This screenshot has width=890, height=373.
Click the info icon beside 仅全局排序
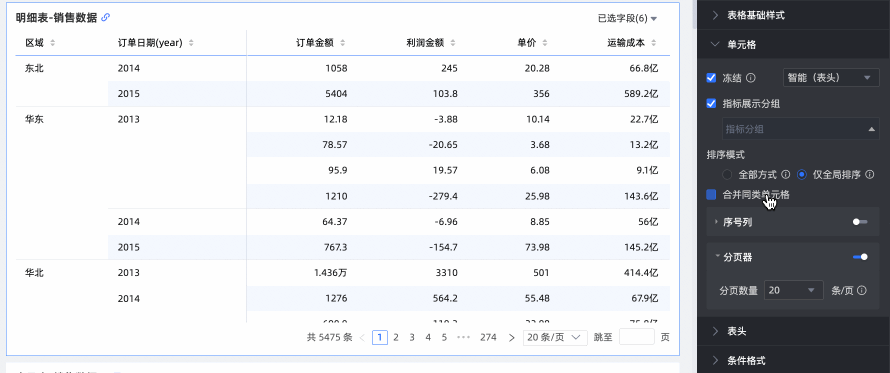(x=870, y=175)
